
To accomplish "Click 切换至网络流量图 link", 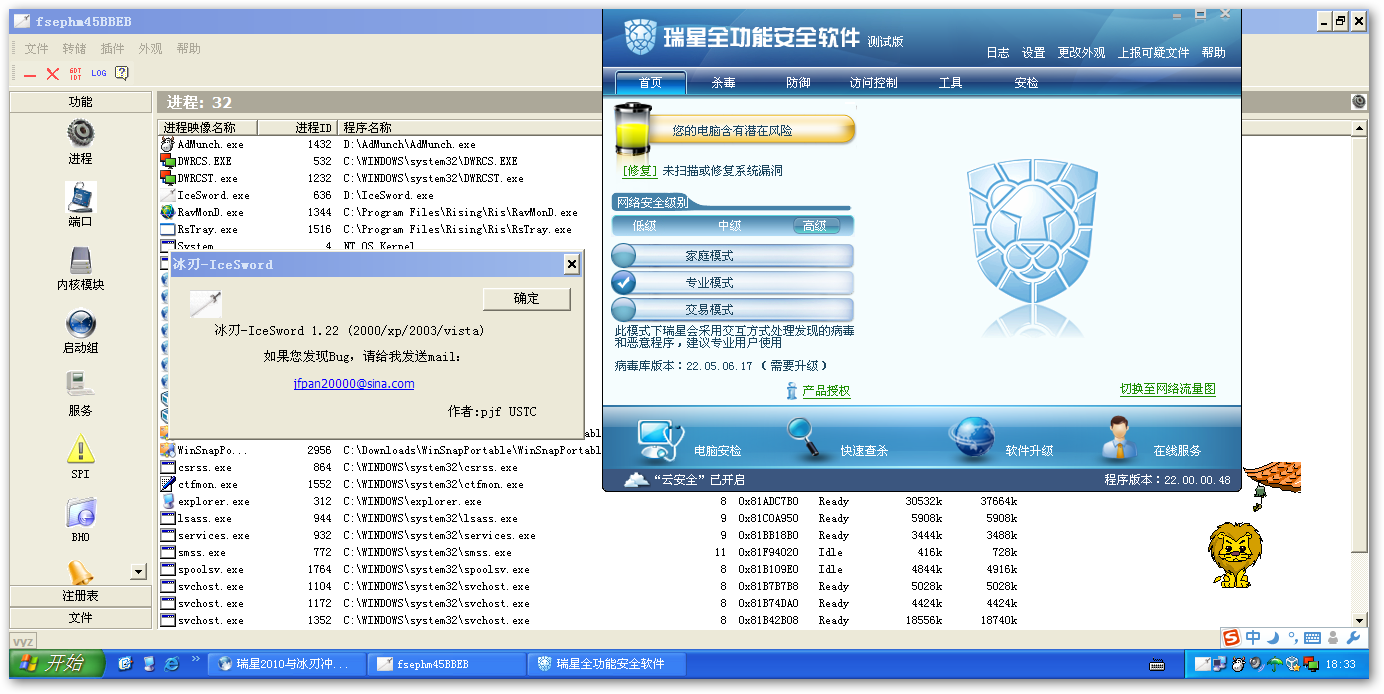I will pyautogui.click(x=1168, y=389).
